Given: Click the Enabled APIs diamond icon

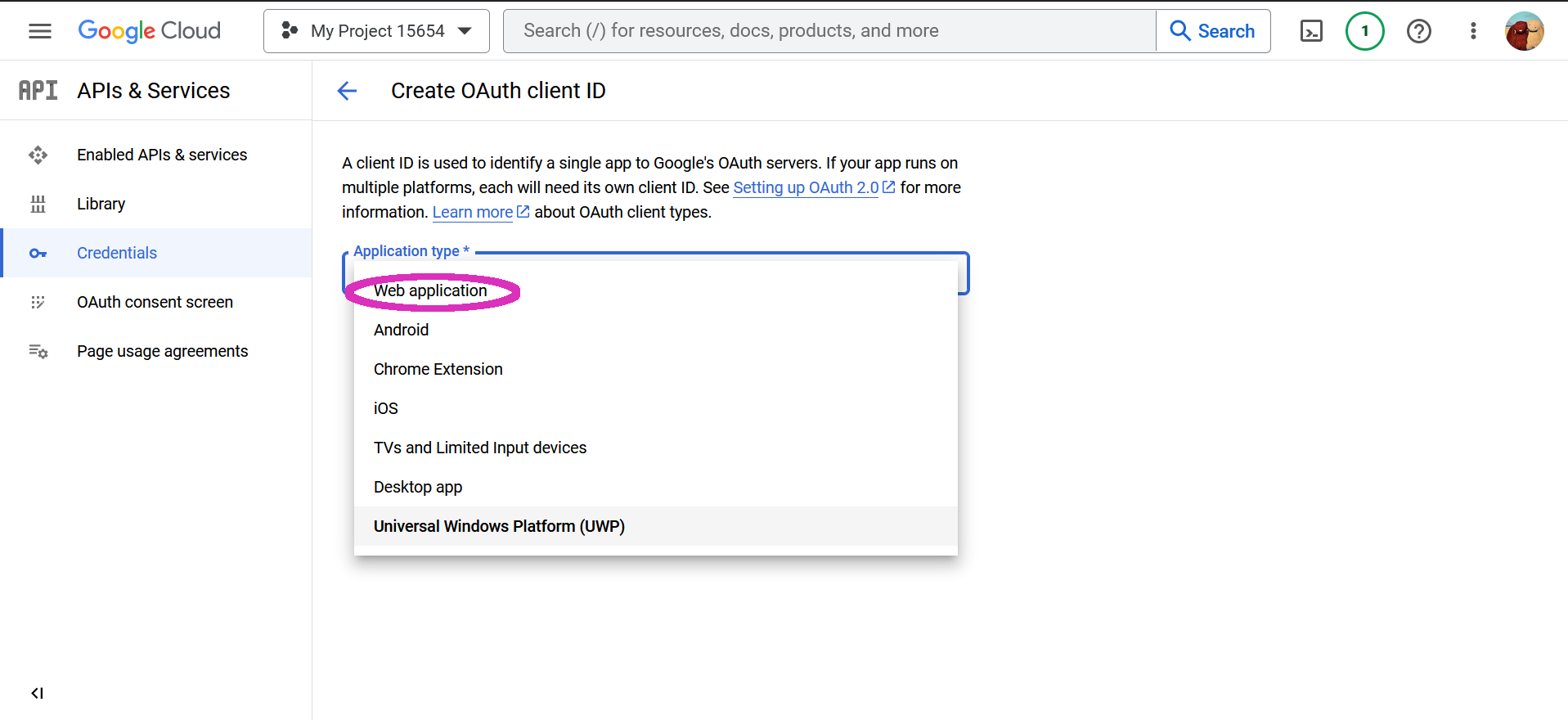Looking at the screenshot, I should [x=38, y=155].
